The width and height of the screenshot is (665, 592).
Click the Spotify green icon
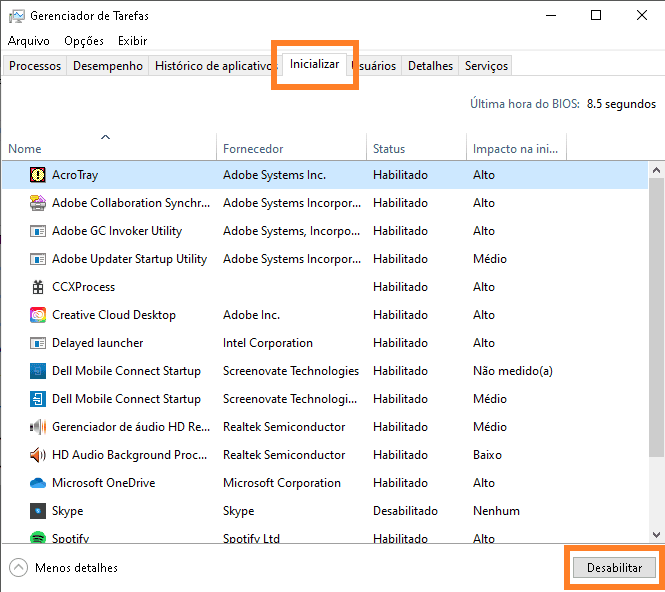38,537
